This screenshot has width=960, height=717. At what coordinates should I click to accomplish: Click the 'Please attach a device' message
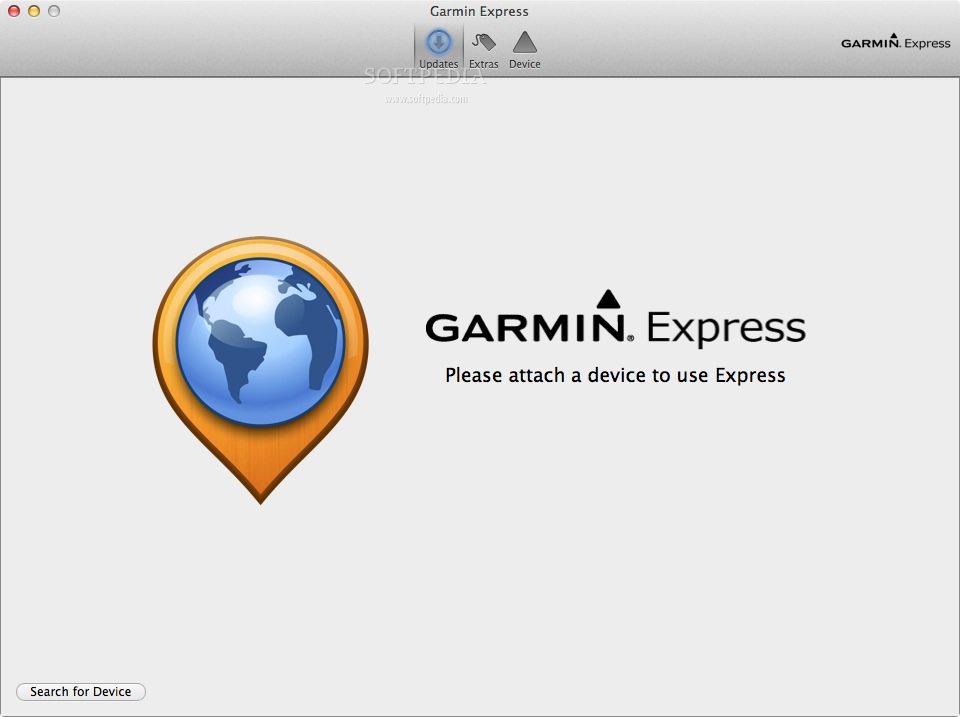615,375
